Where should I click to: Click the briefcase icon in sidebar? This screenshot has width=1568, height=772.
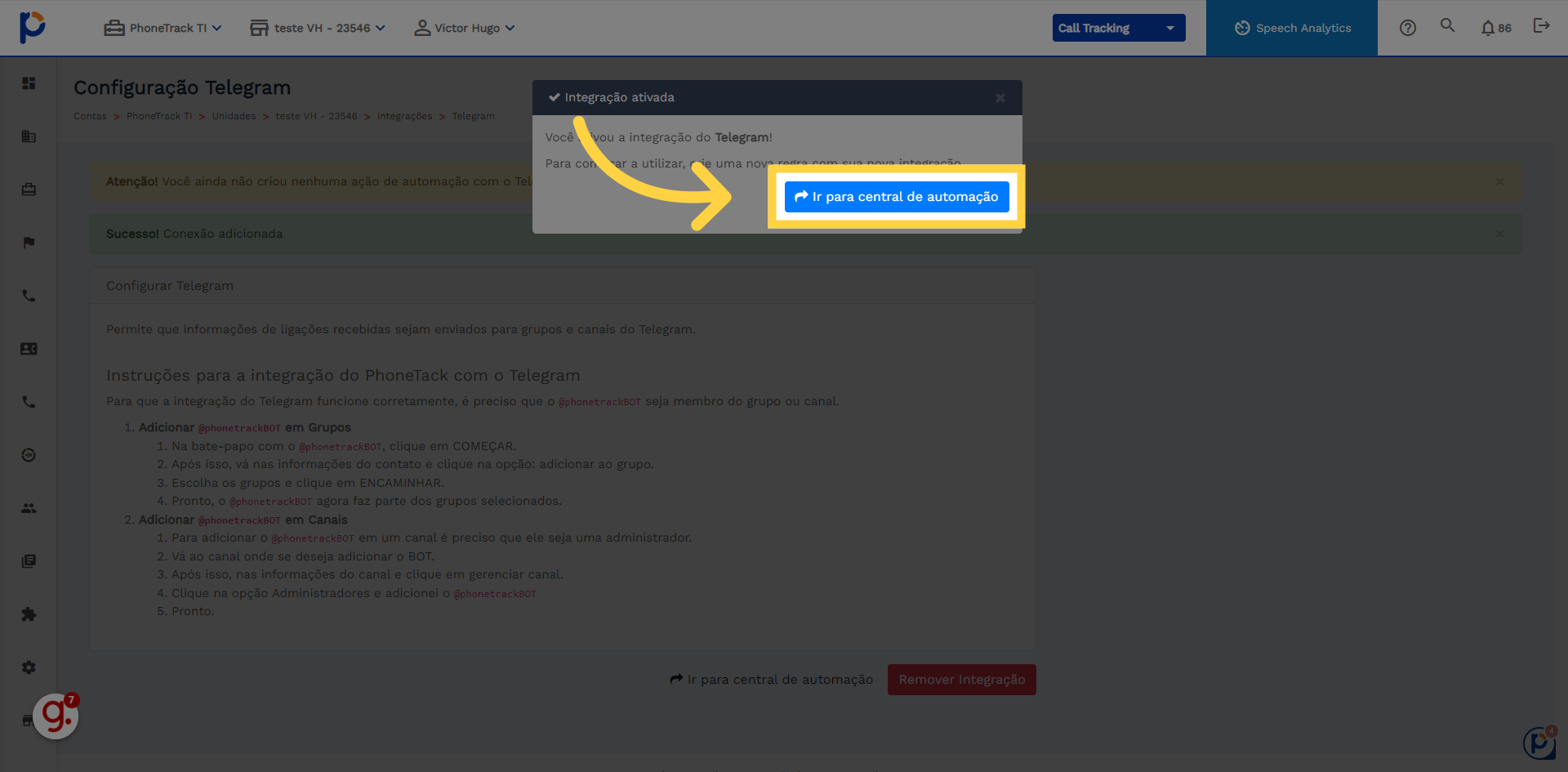(x=29, y=190)
